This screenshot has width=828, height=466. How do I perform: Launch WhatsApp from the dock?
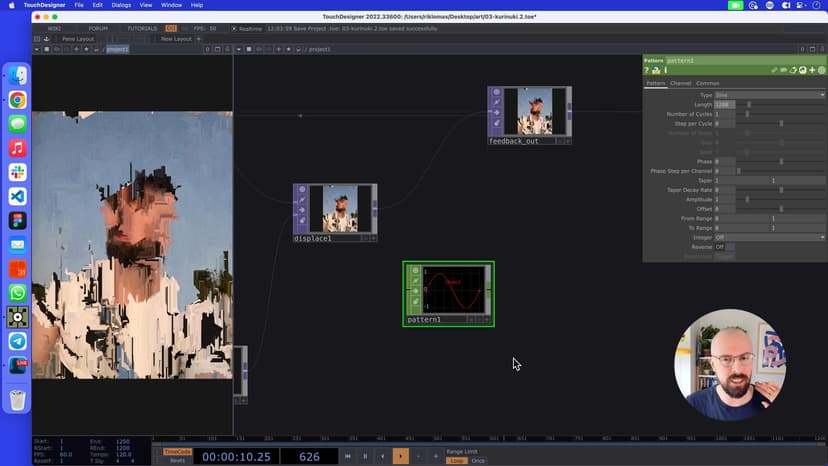point(18,293)
